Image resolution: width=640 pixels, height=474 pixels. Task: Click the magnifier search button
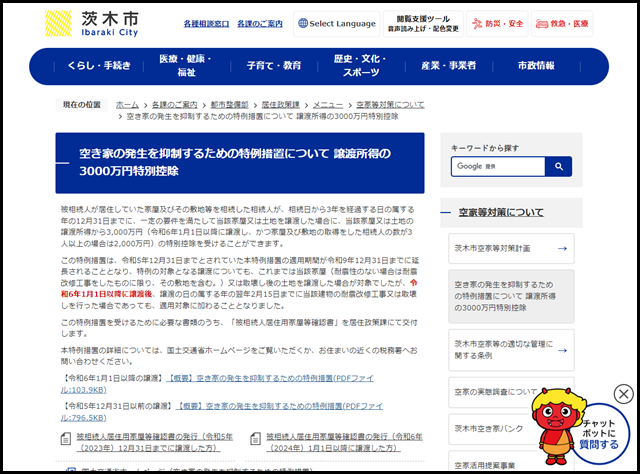coord(559,166)
